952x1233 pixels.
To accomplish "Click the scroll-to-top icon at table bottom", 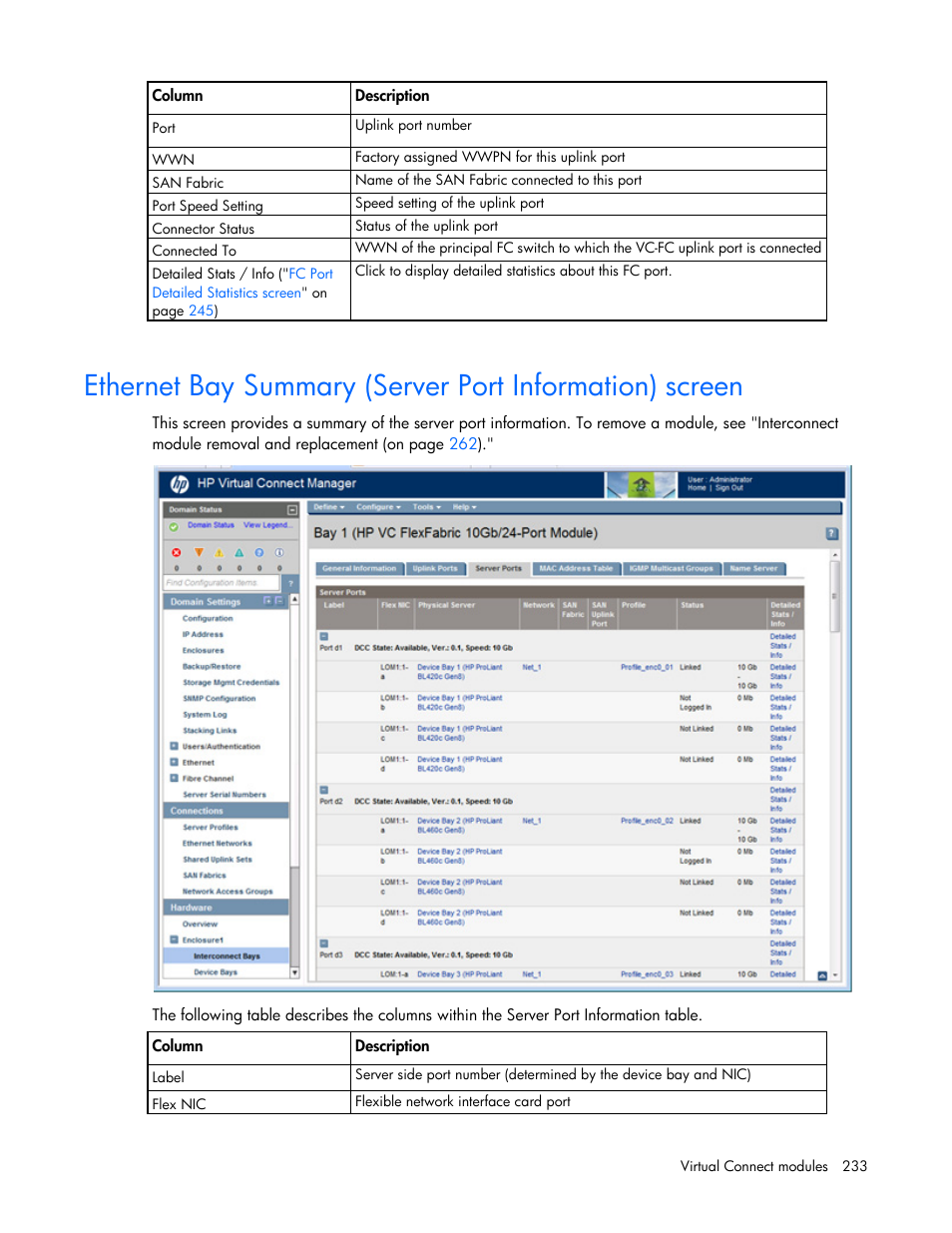I will pyautogui.click(x=822, y=975).
